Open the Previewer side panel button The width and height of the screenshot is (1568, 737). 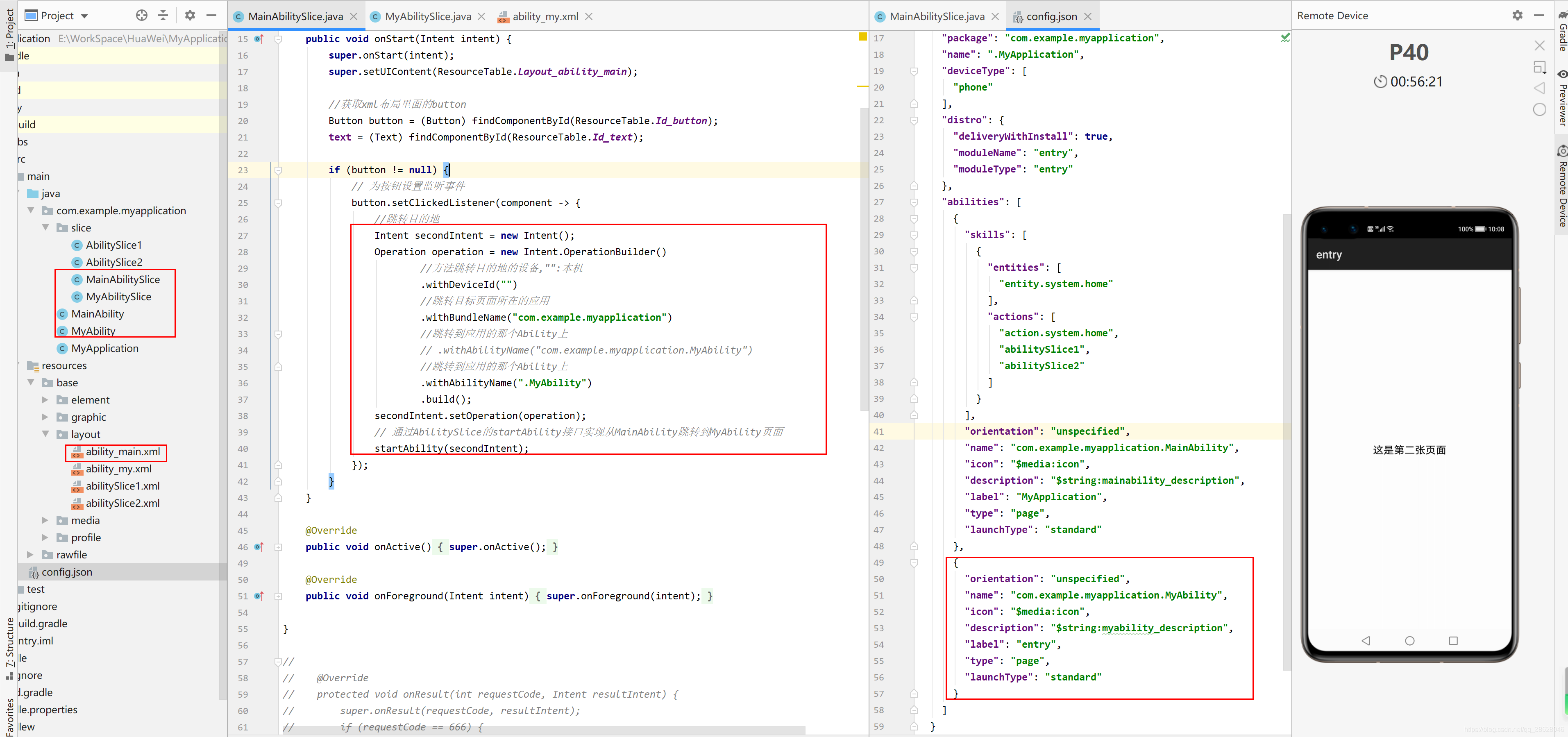(1562, 98)
